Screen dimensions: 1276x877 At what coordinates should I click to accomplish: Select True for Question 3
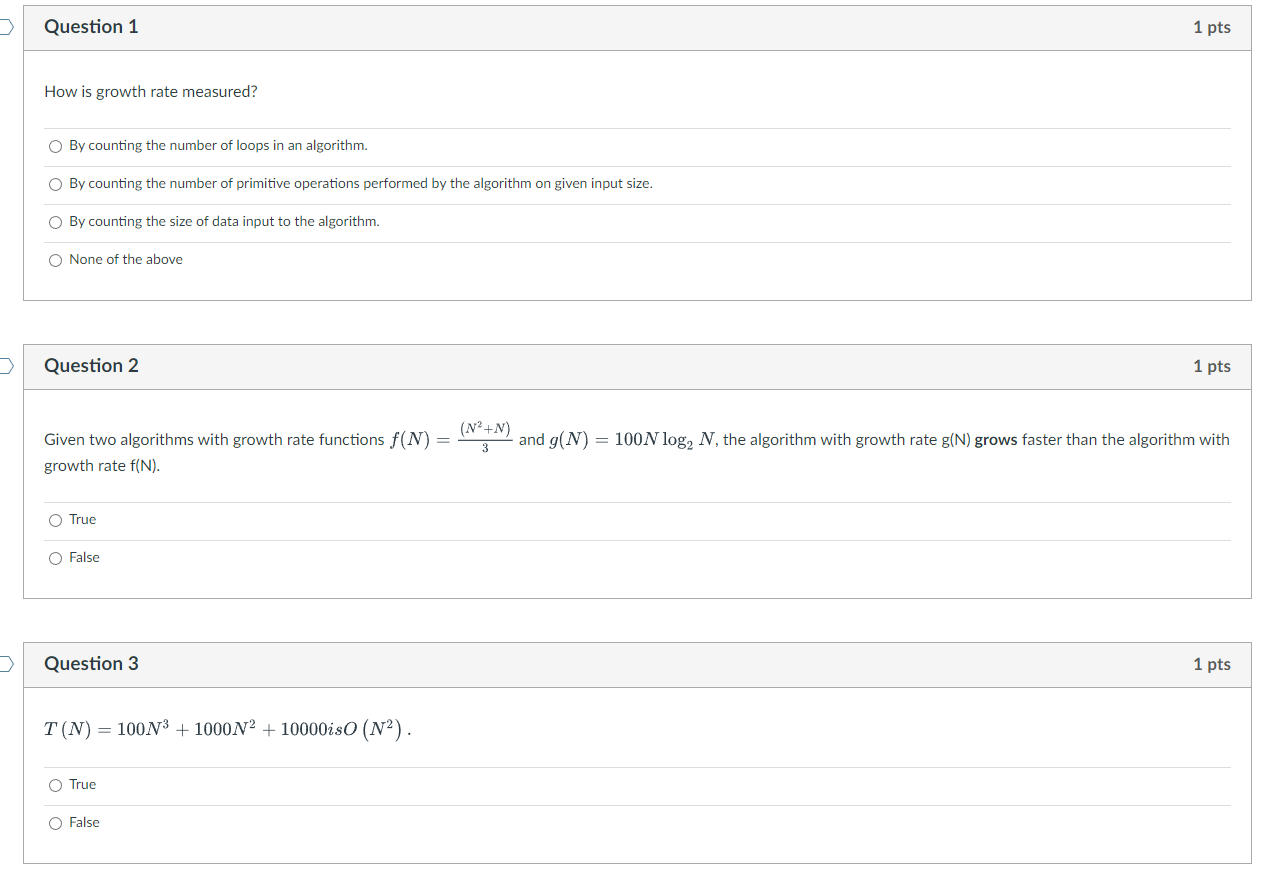click(x=55, y=784)
